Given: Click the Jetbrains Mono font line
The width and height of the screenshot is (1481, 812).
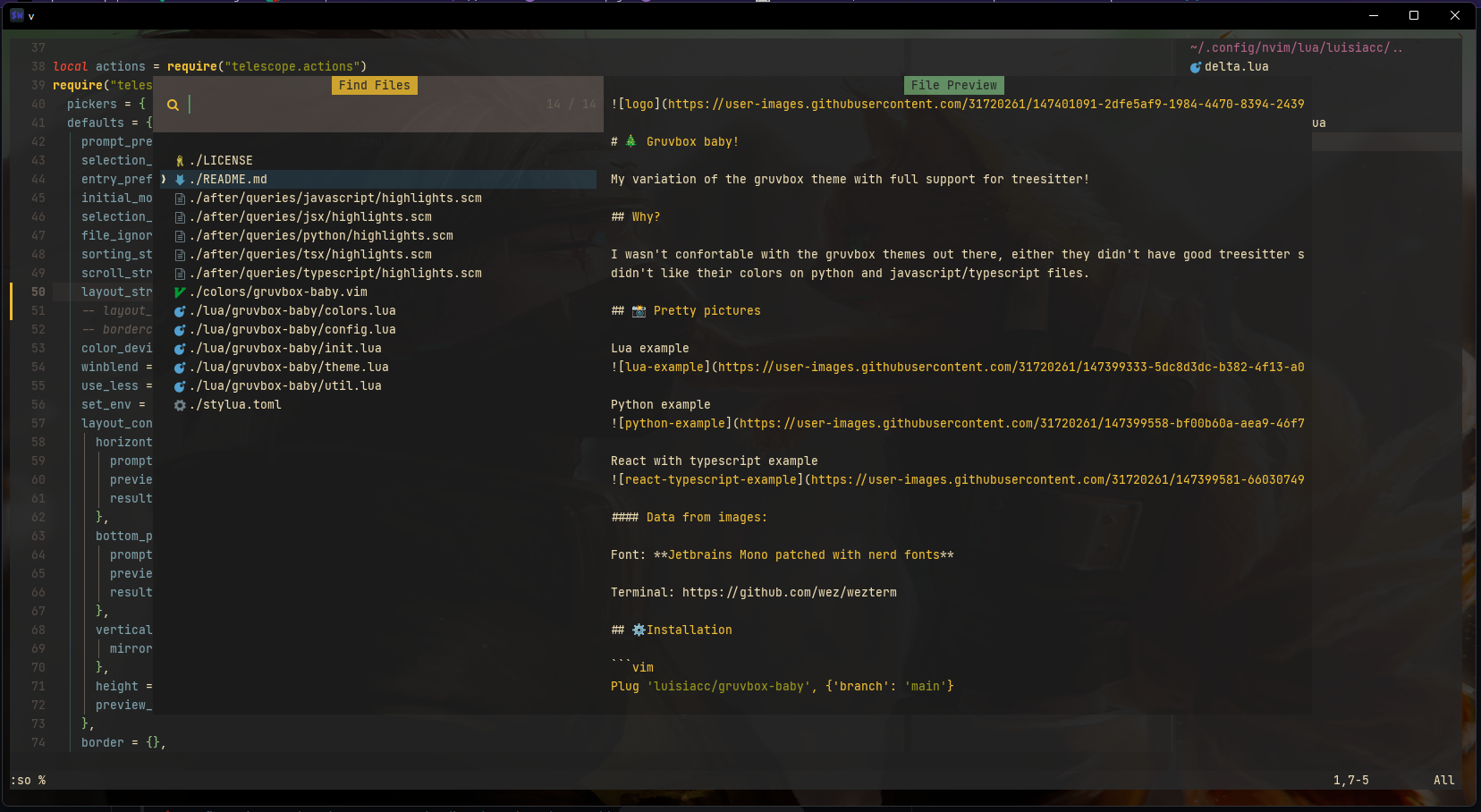Looking at the screenshot, I should 783,555.
